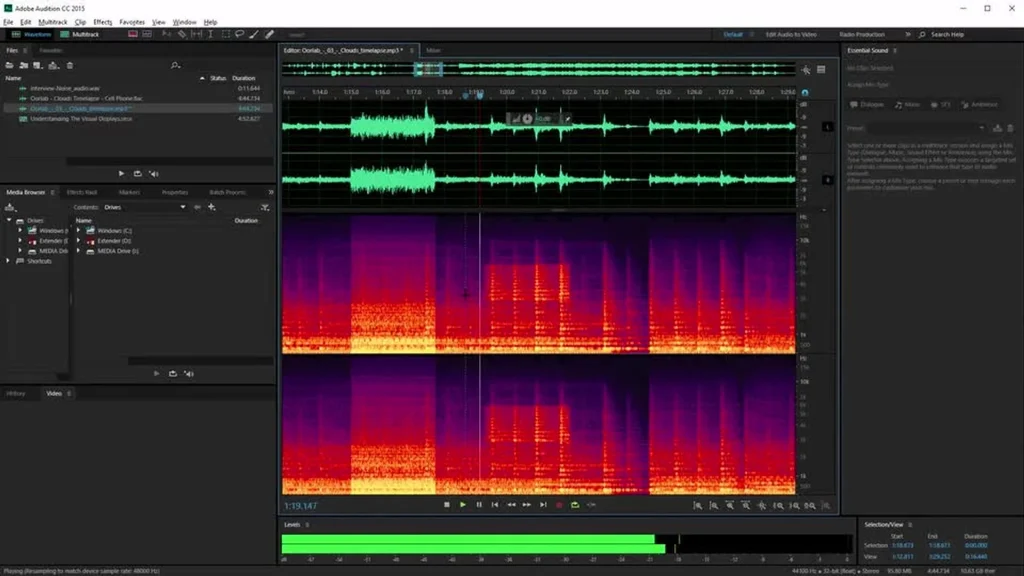Screen dimensions: 1024x576
Task: Select the Time Selection tool
Action: tap(210, 34)
